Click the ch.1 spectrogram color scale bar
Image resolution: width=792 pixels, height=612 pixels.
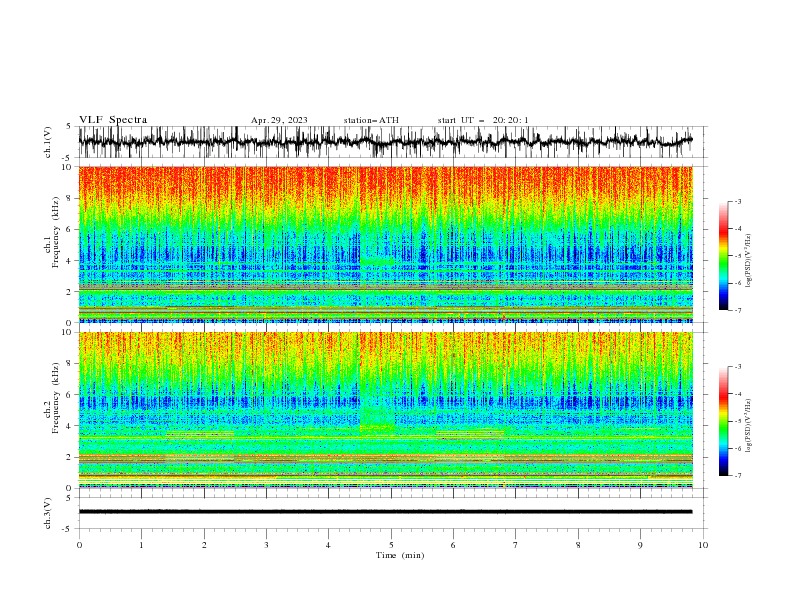[723, 256]
